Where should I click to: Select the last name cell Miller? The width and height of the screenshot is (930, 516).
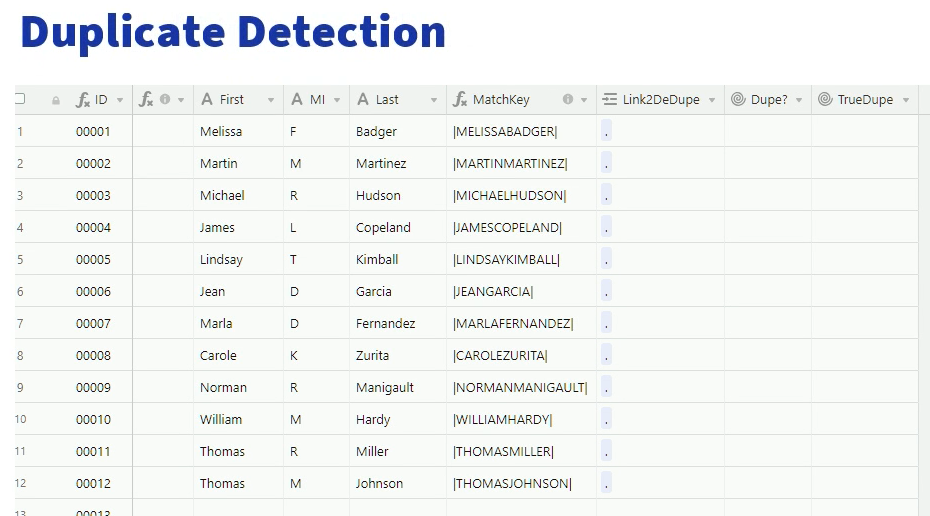click(398, 451)
